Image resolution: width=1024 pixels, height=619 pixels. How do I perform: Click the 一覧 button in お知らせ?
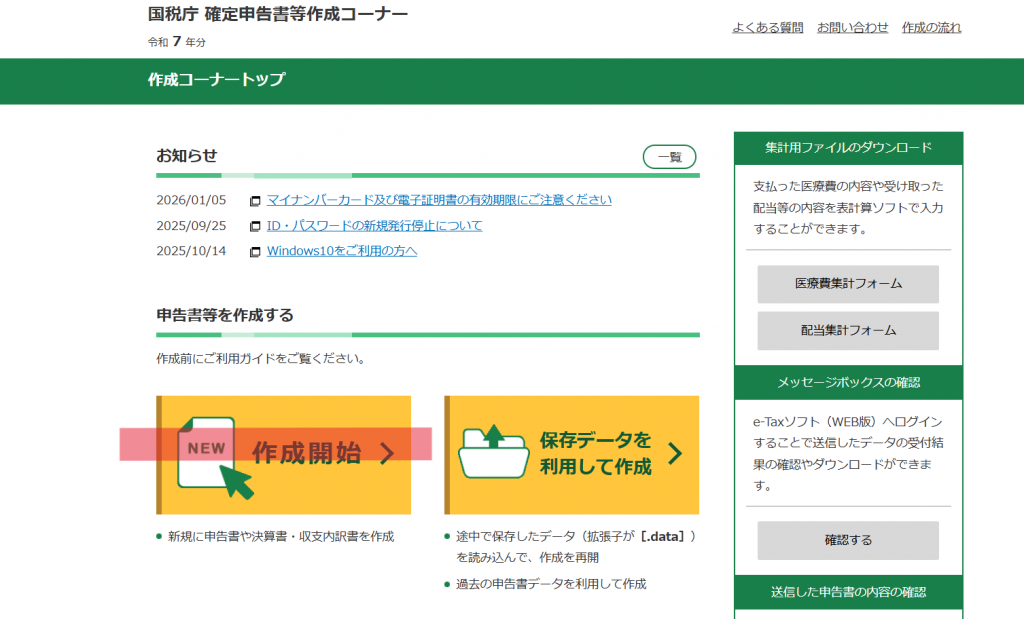[669, 157]
